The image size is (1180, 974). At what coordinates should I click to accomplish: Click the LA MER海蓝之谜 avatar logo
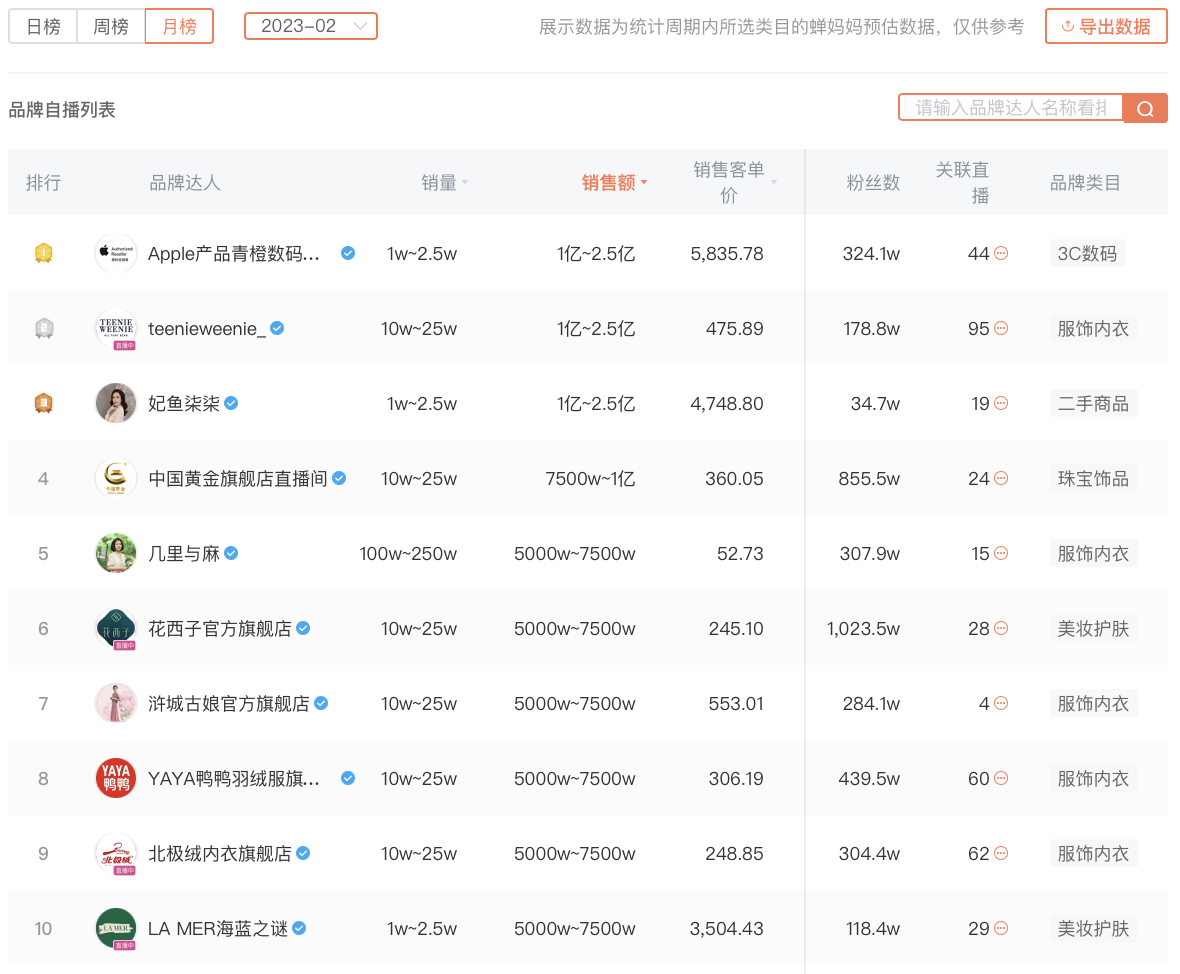click(x=116, y=928)
